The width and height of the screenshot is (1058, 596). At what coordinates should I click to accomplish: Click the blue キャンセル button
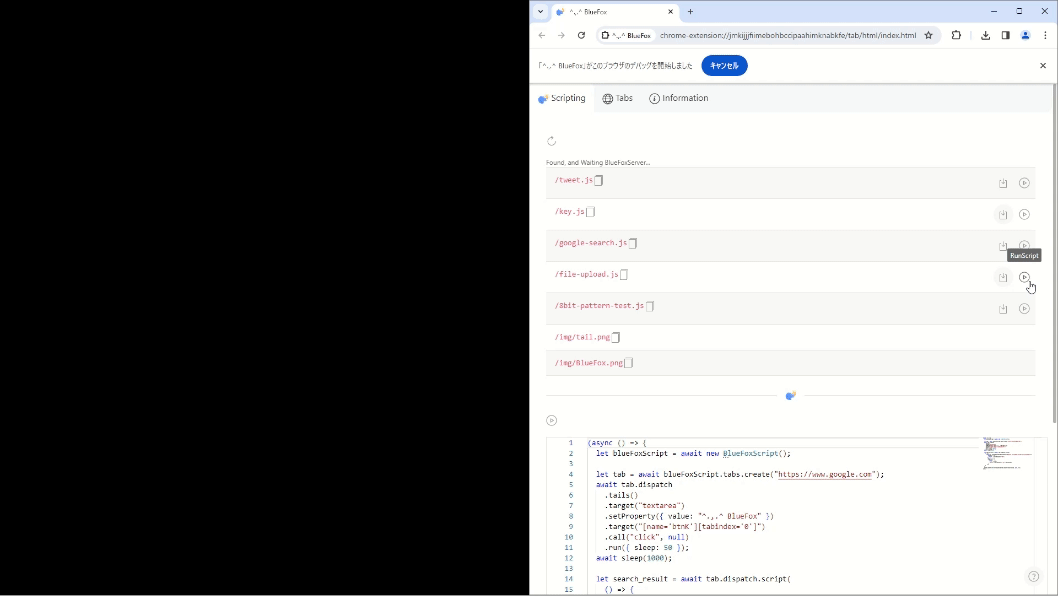tap(724, 66)
